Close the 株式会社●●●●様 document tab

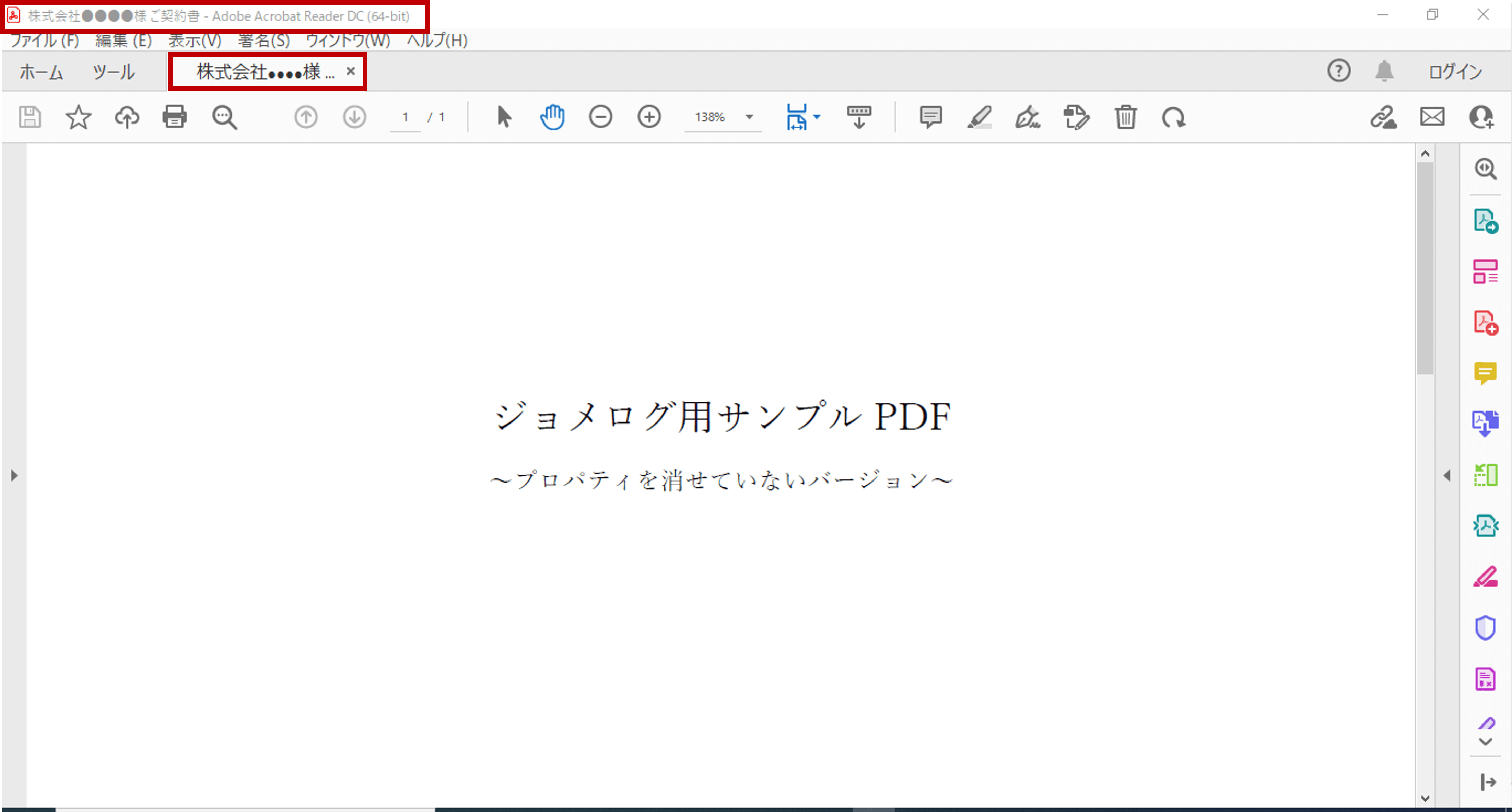pos(351,71)
